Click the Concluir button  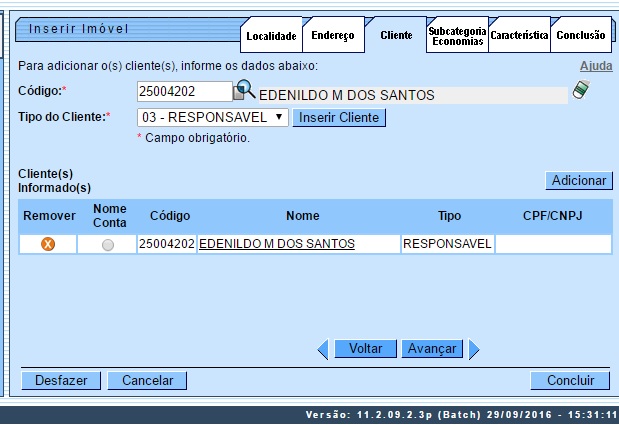(x=570, y=380)
